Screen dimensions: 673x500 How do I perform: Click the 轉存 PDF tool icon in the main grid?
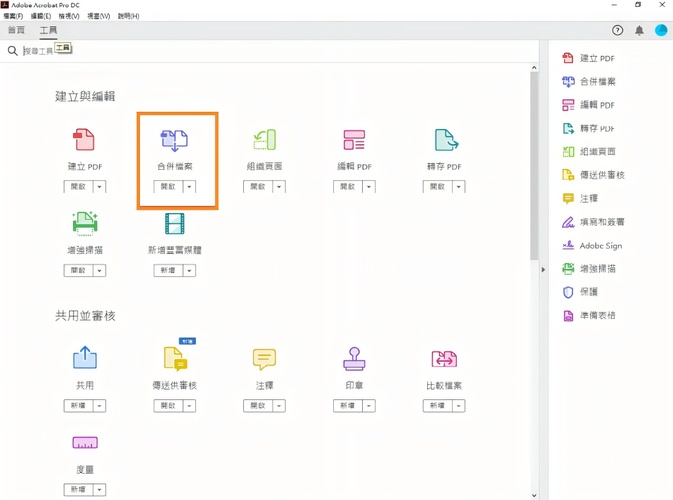(446, 139)
